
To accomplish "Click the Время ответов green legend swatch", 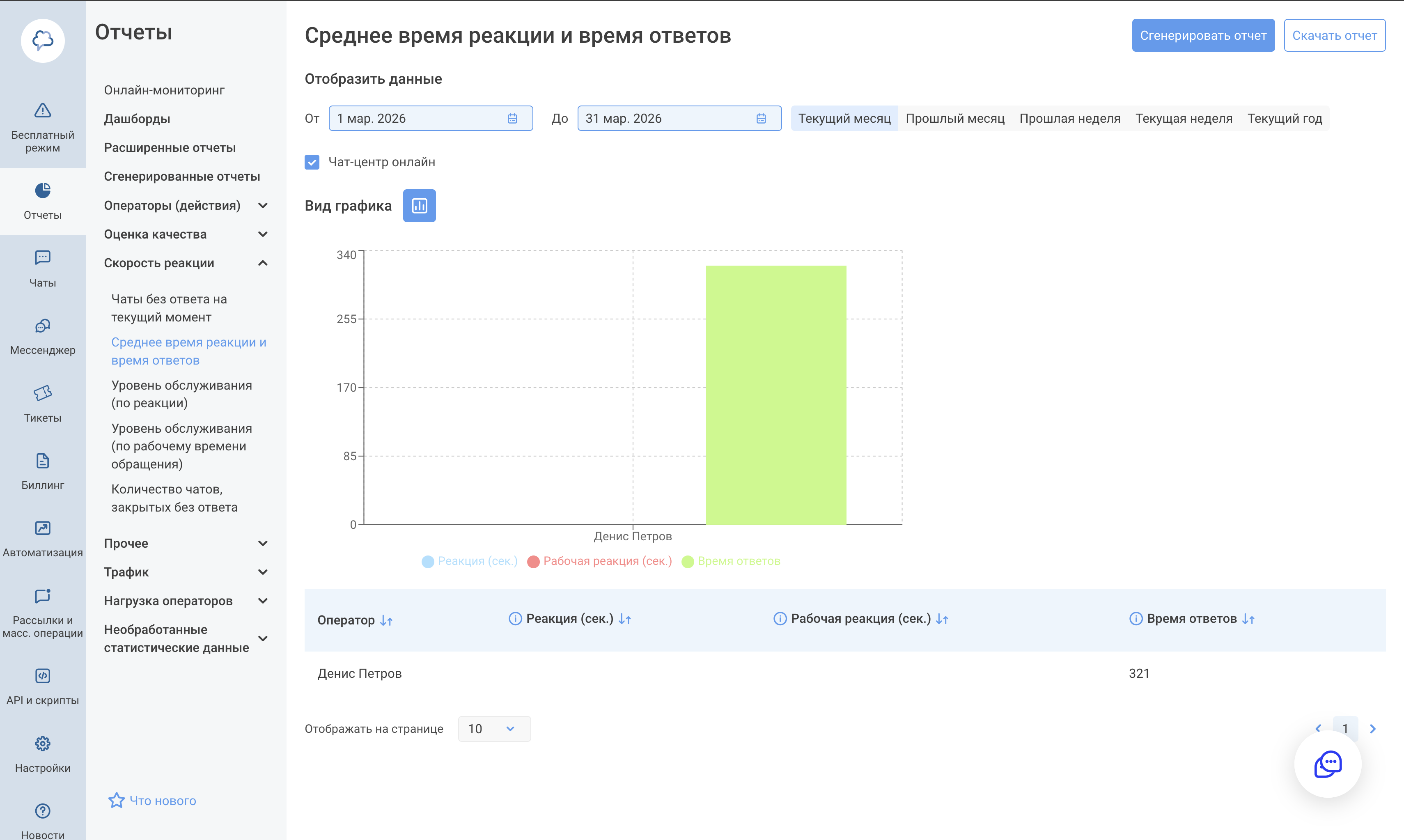I will [x=688, y=562].
